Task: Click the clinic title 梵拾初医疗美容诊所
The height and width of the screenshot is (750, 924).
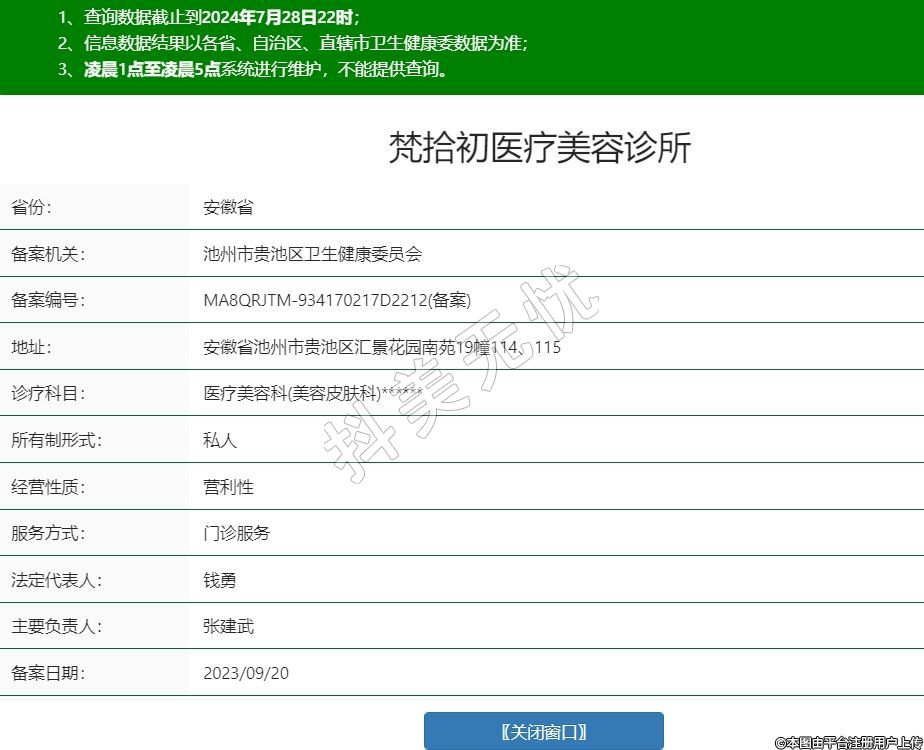Action: click(x=539, y=148)
